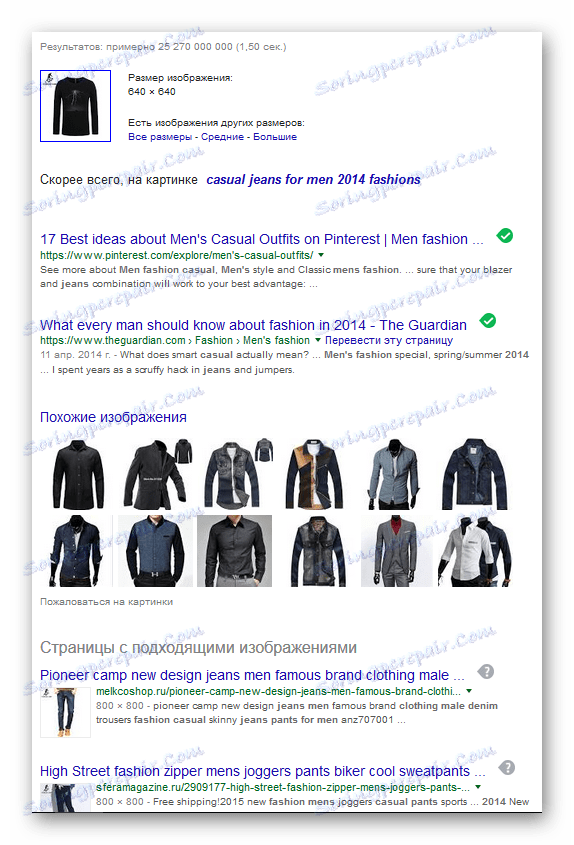Open 'Похожие изображения' similar images heading

113,417
